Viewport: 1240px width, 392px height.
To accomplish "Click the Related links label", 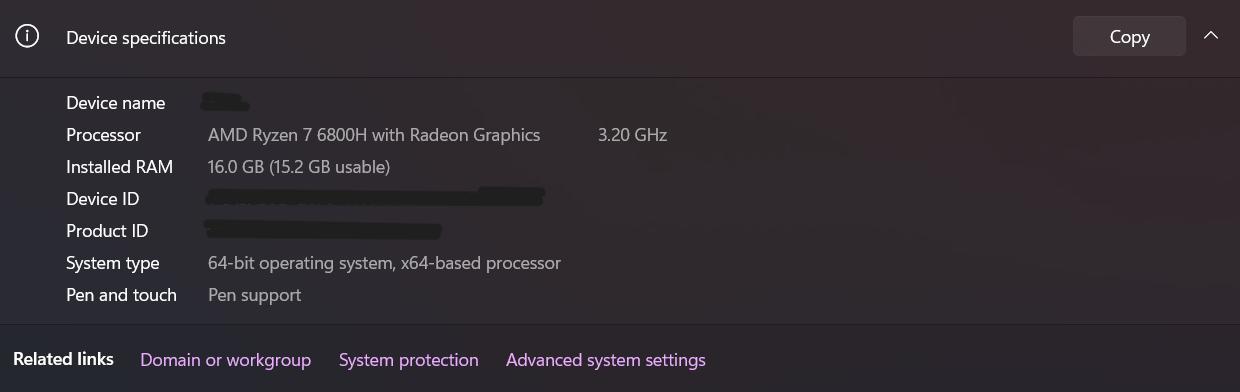I will (63, 359).
